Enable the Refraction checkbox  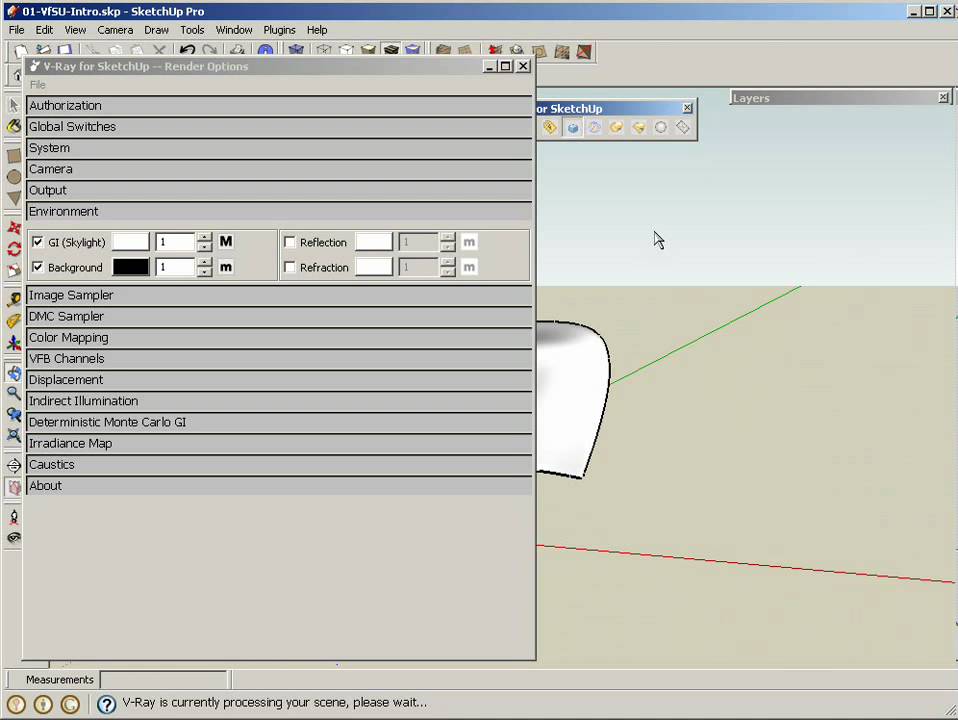[x=290, y=267]
